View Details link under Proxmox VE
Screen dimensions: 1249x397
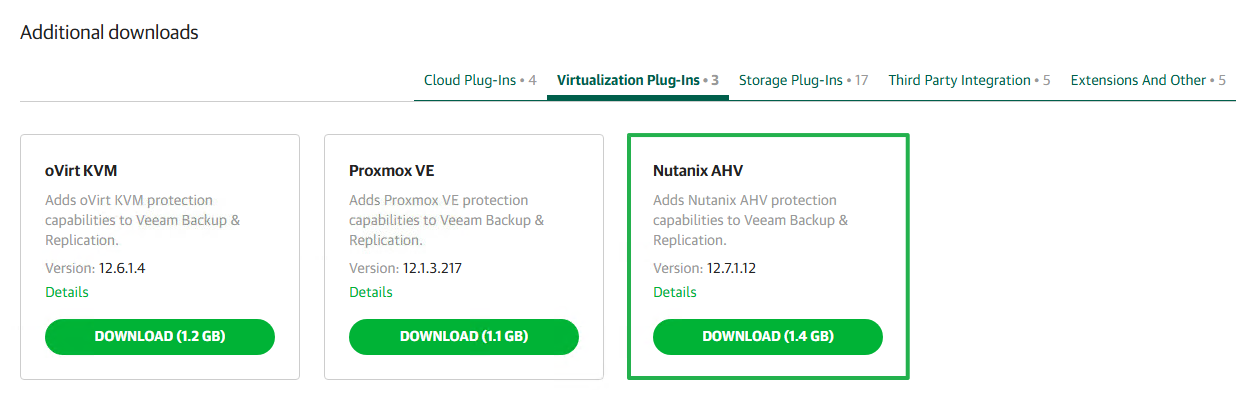371,292
